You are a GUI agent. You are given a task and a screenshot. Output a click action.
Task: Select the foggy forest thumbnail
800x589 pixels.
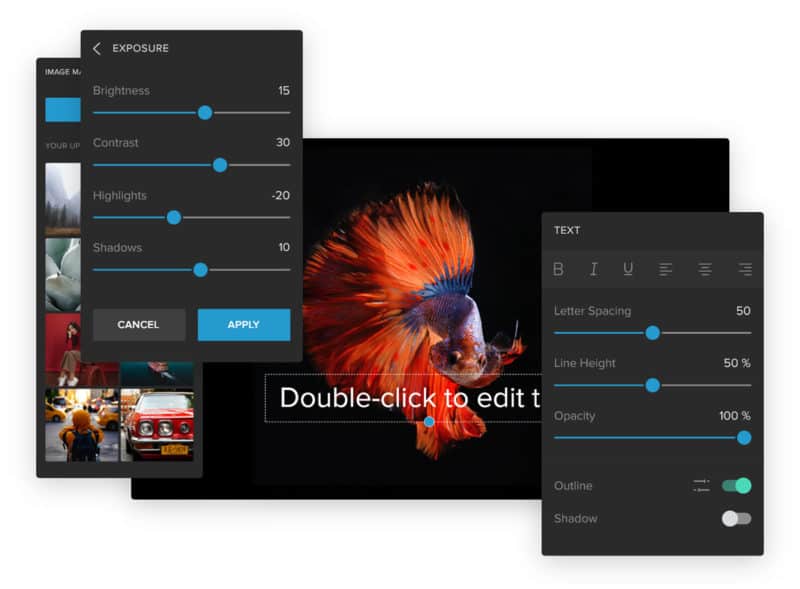(x=63, y=198)
